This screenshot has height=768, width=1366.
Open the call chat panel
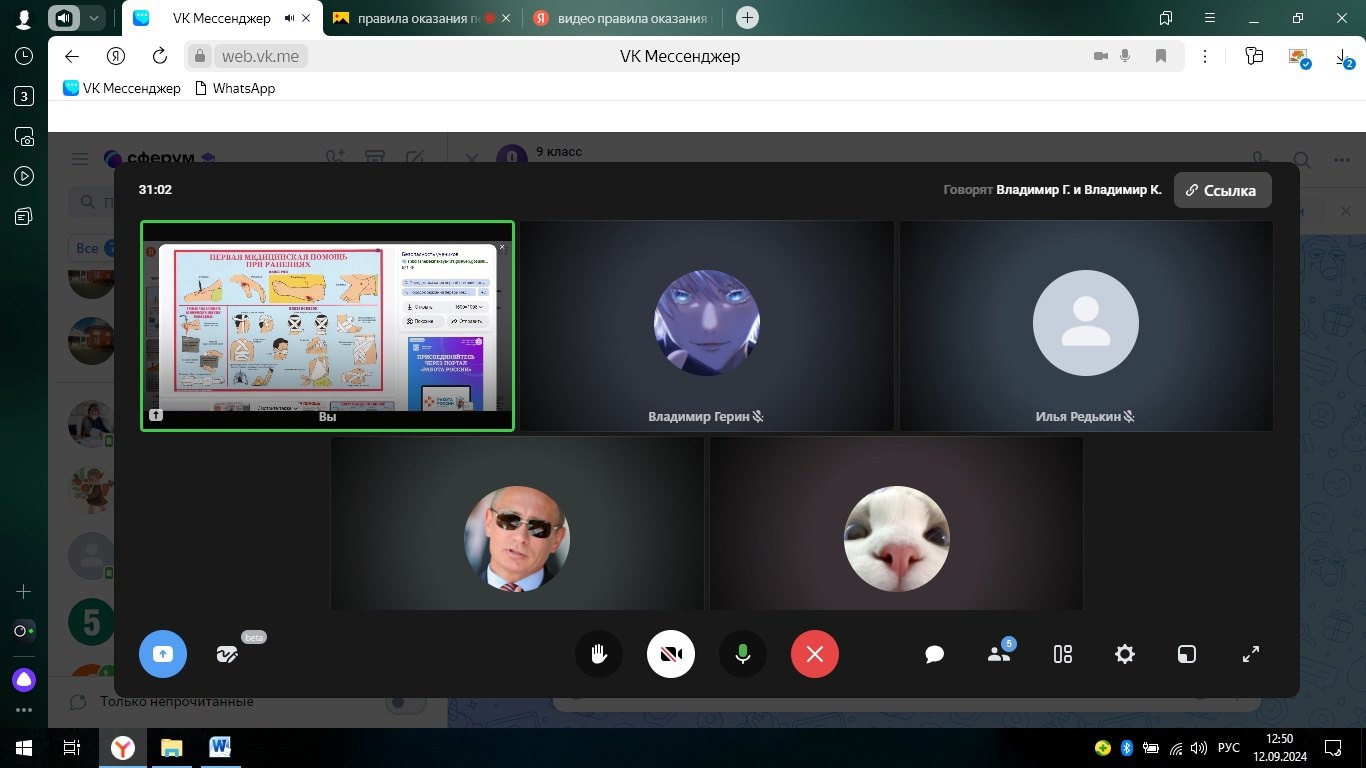click(x=935, y=654)
